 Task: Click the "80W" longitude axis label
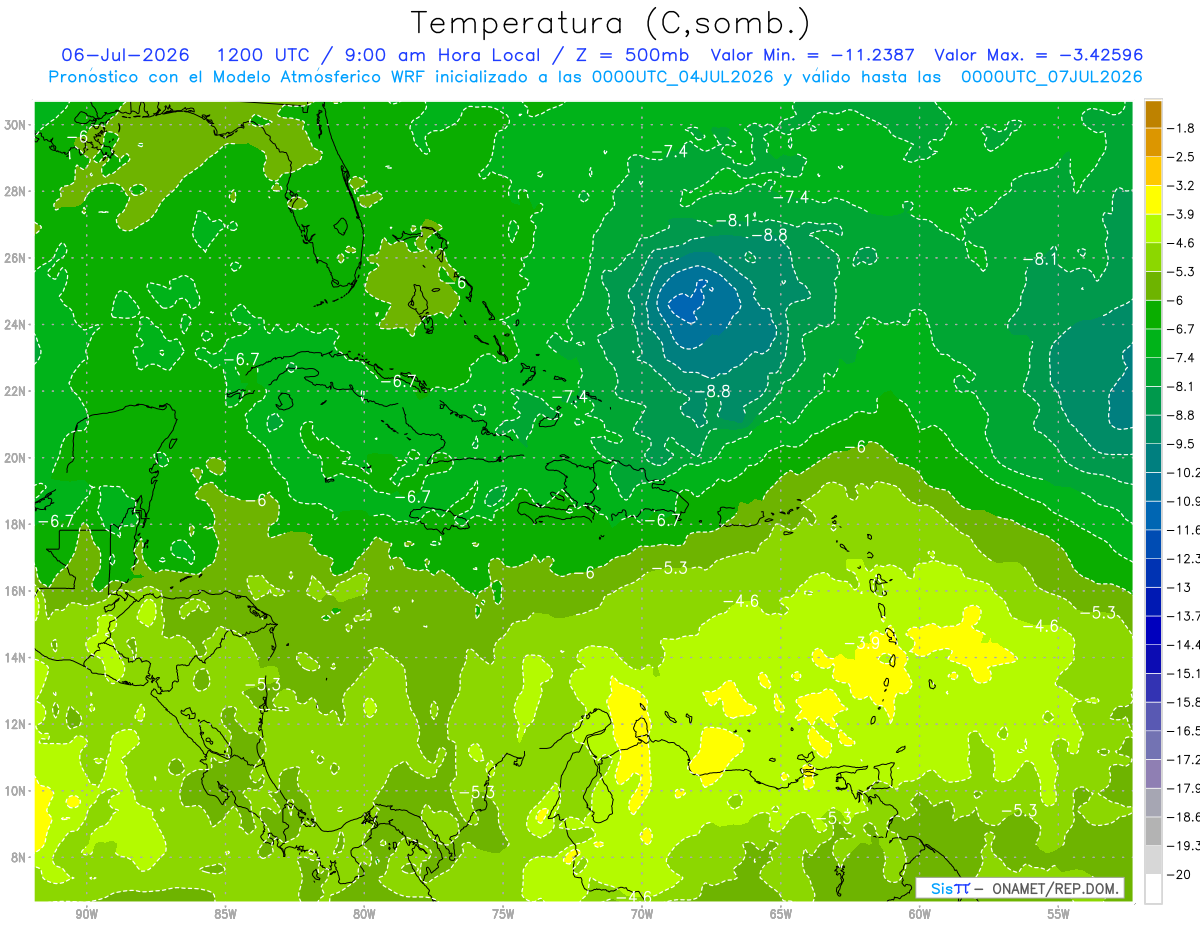364,915
